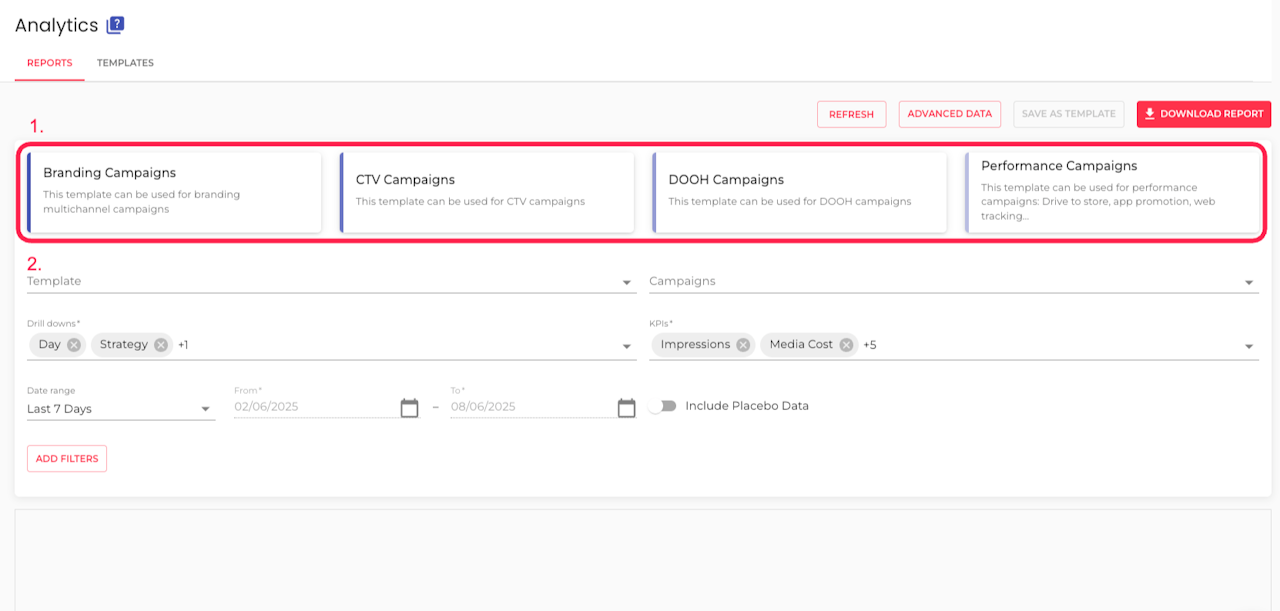Toggle Include Placebo Data switch

point(662,406)
